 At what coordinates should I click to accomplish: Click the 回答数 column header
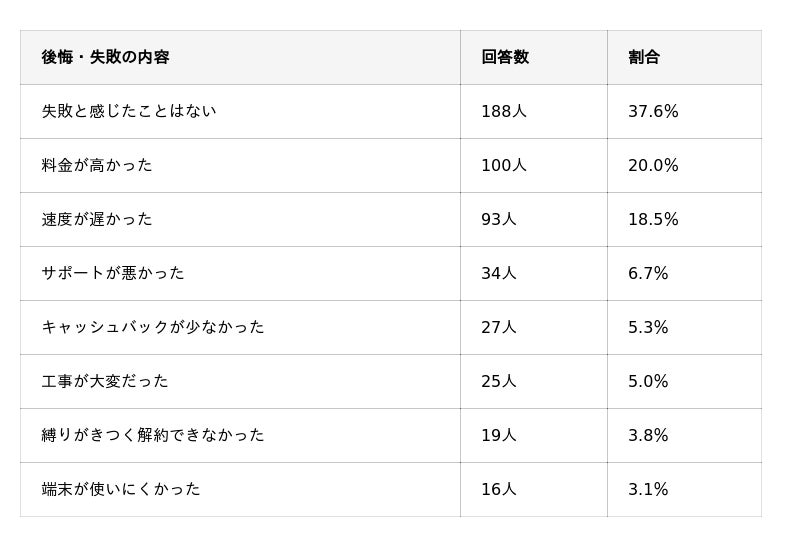505,58
